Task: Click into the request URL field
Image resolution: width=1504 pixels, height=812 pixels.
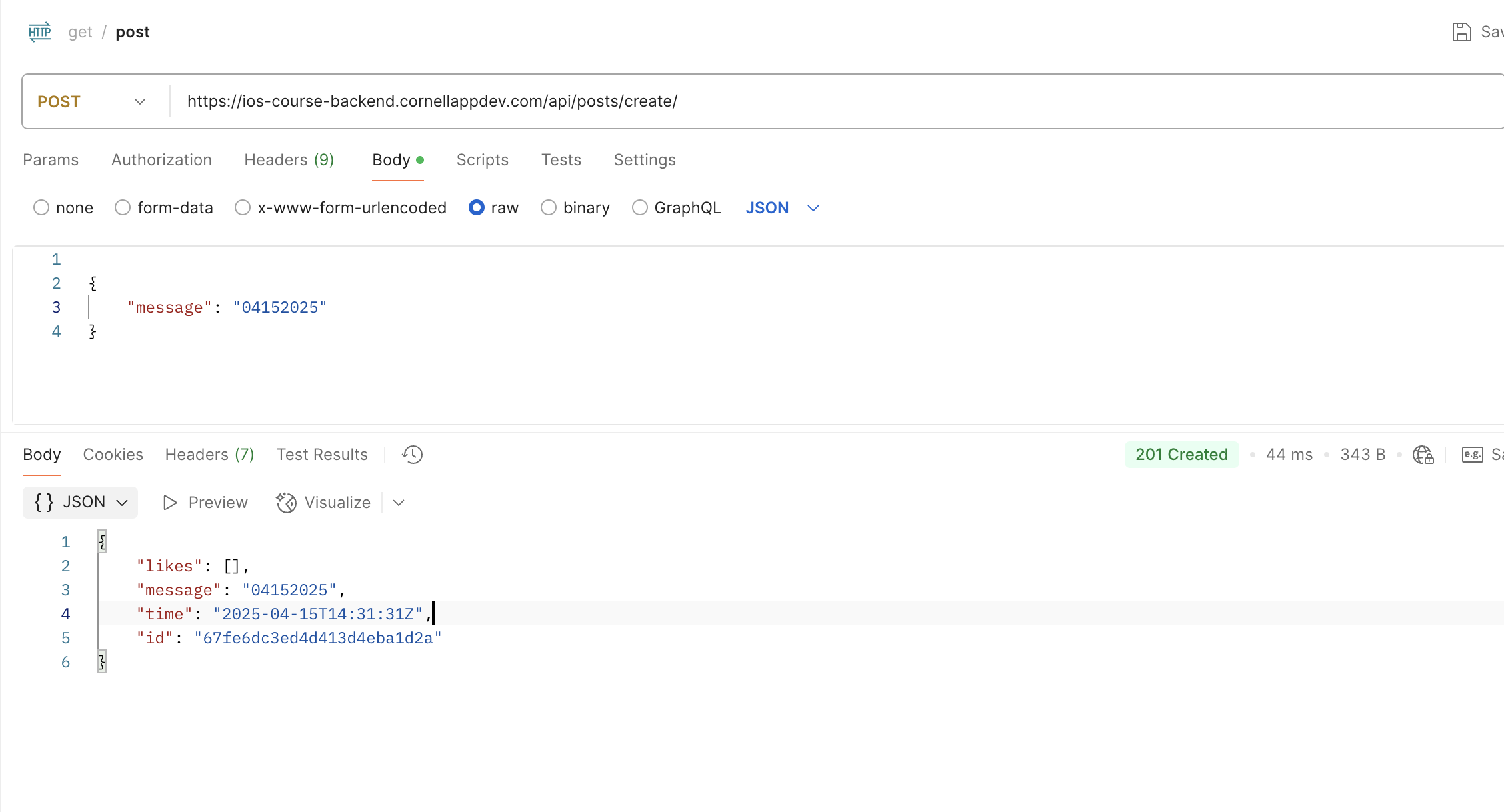Action: click(733, 101)
